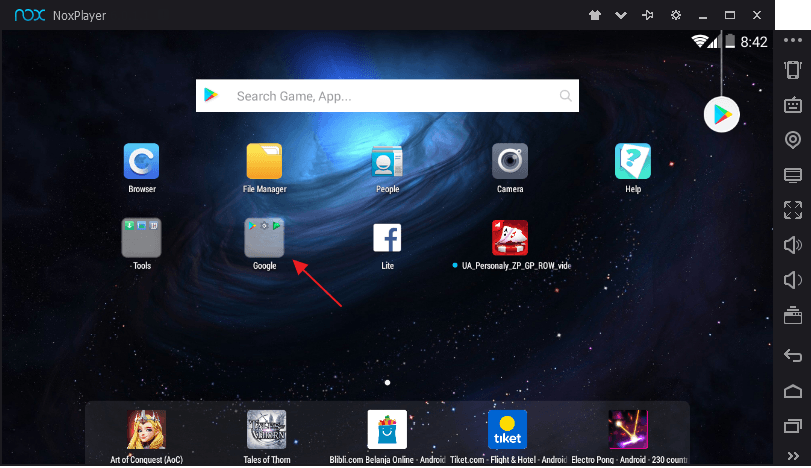This screenshot has width=811, height=468.
Task: Open the title bar dropdown arrow menu
Action: pyautogui.click(x=621, y=15)
